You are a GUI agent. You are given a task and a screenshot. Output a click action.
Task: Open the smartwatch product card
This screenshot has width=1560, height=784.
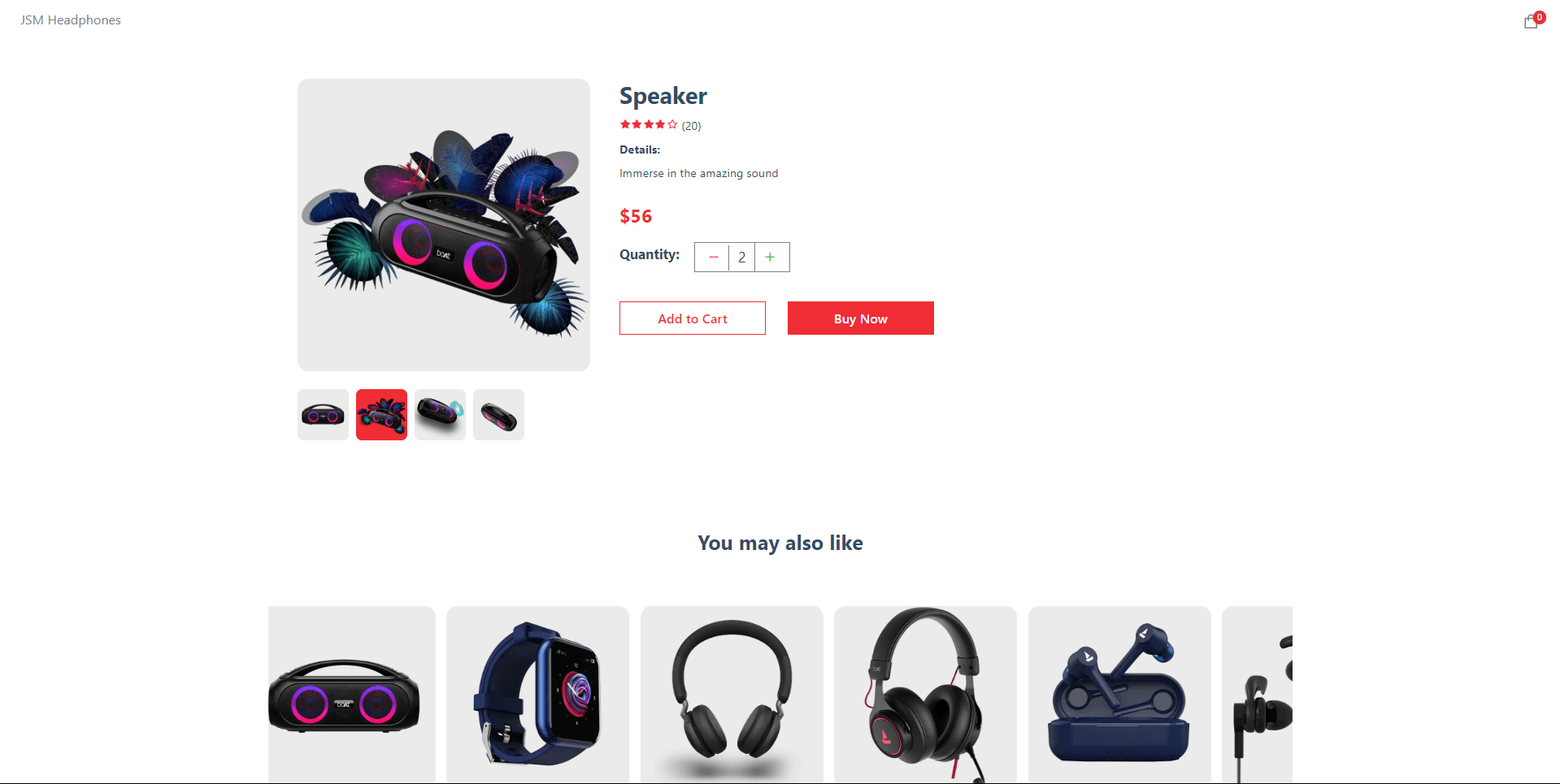pos(537,695)
